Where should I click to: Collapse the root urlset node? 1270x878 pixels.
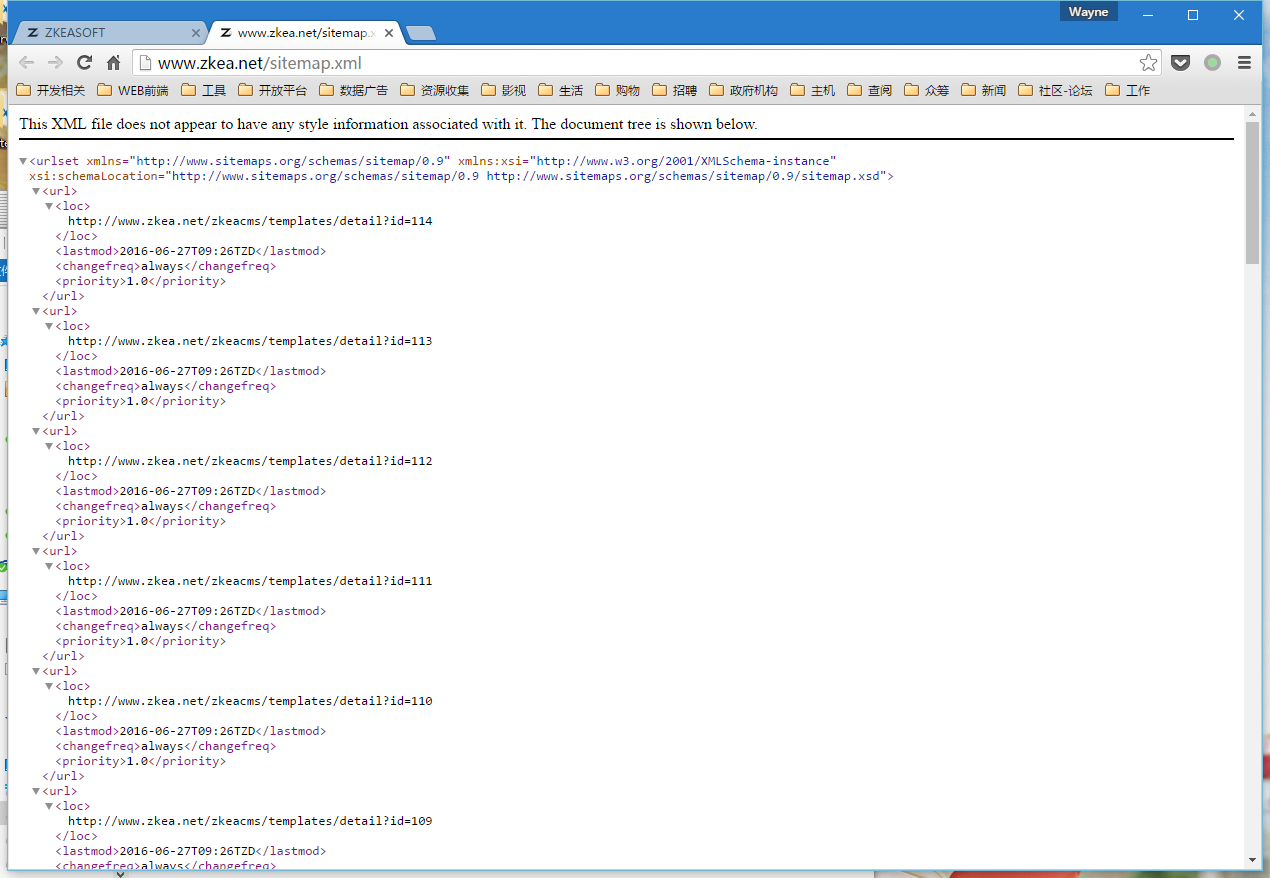pos(23,161)
